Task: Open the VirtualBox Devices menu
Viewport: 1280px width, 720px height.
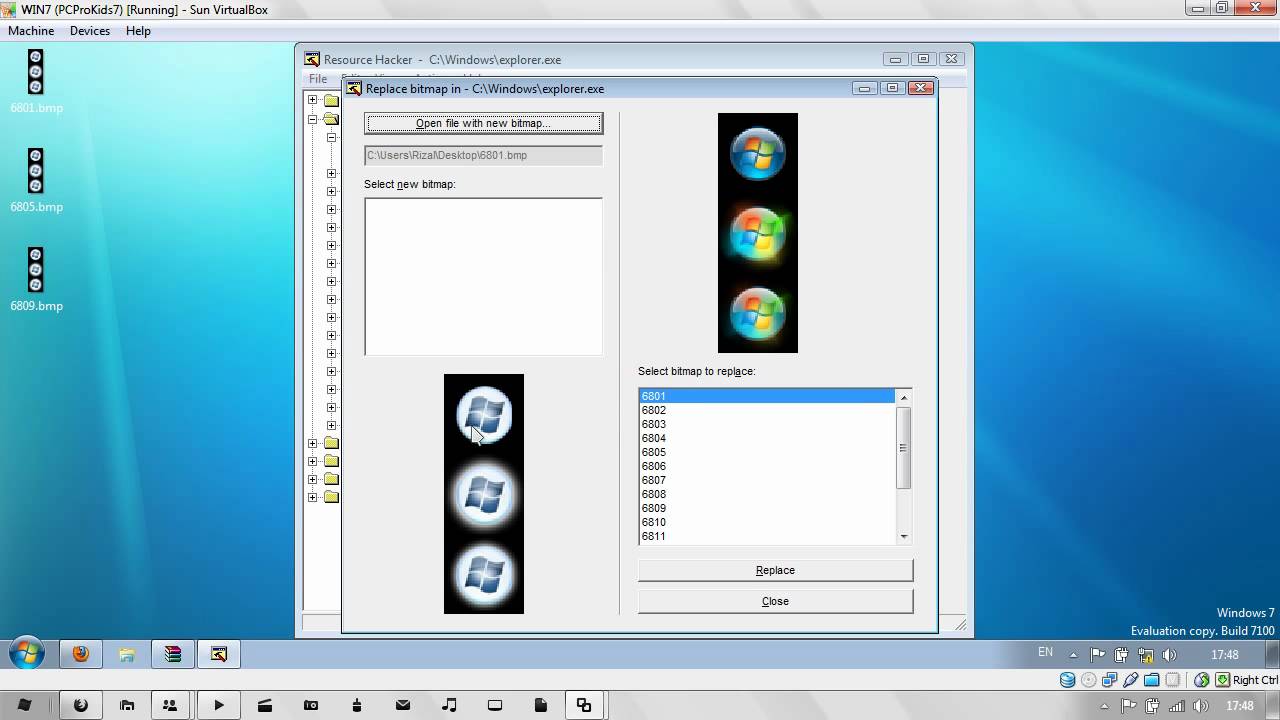Action: (x=90, y=31)
